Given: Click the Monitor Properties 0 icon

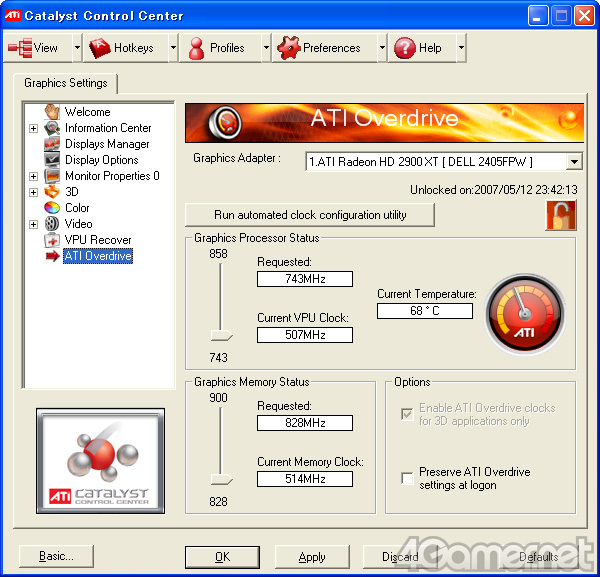Looking at the screenshot, I should click(52, 176).
